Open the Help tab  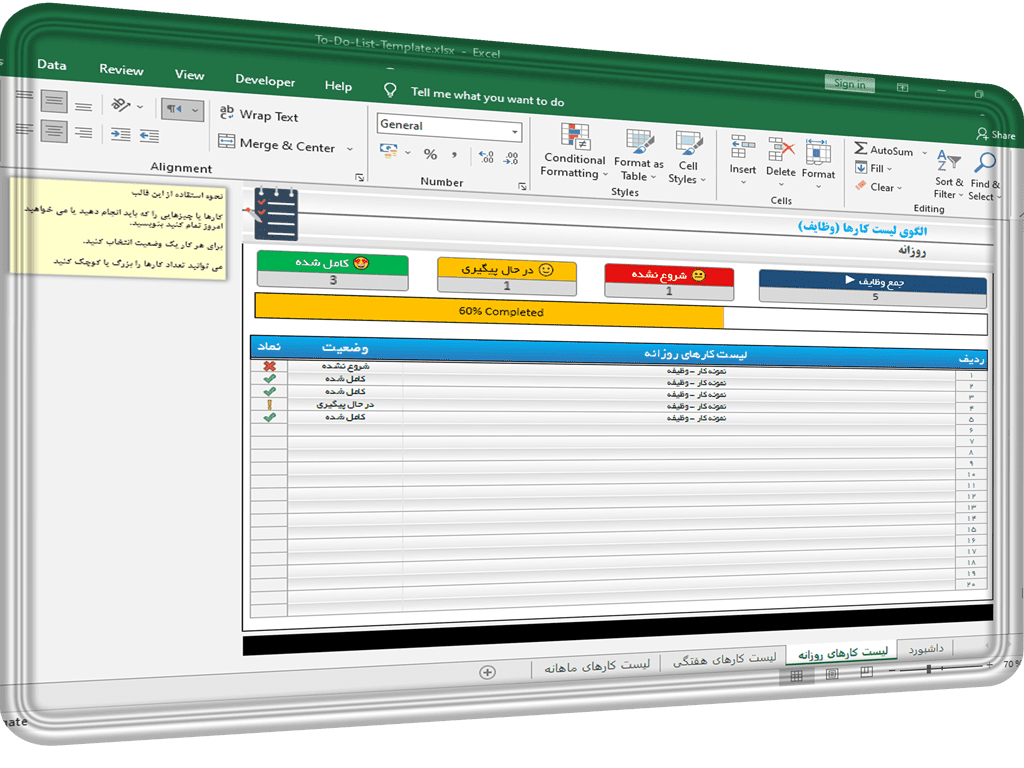[338, 86]
